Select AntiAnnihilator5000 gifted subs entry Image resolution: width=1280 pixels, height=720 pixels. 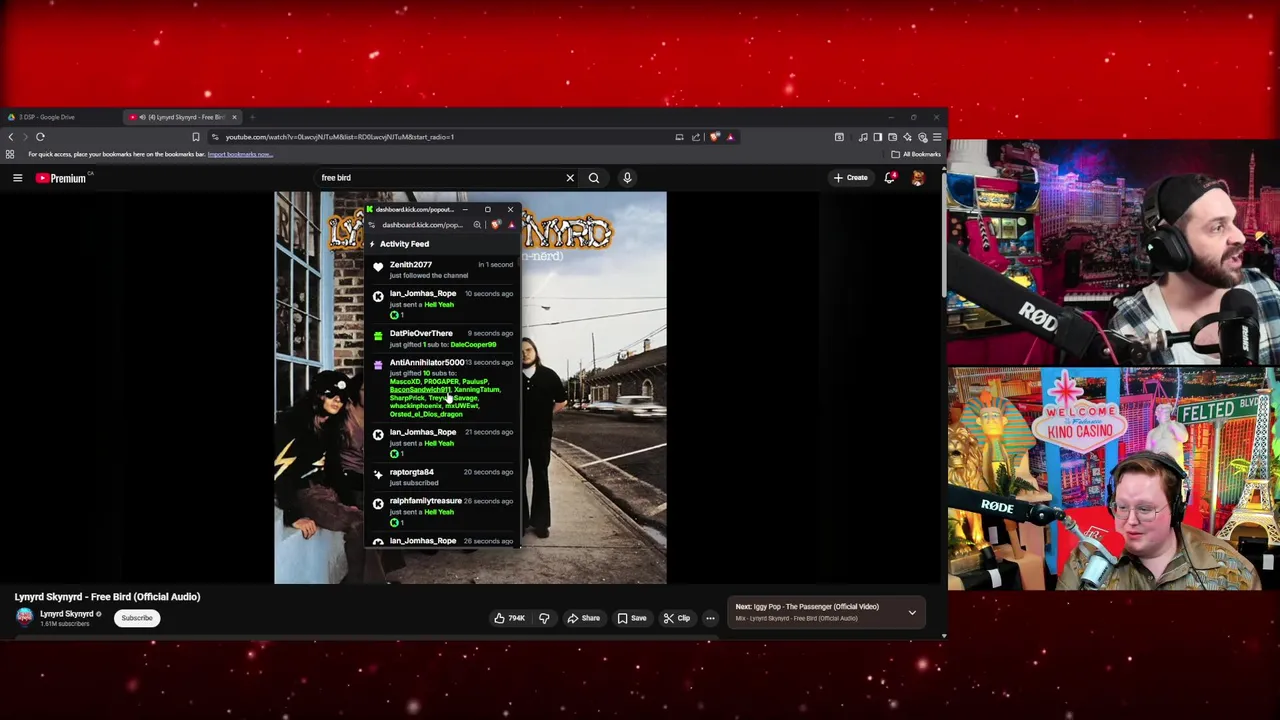[x=443, y=389]
